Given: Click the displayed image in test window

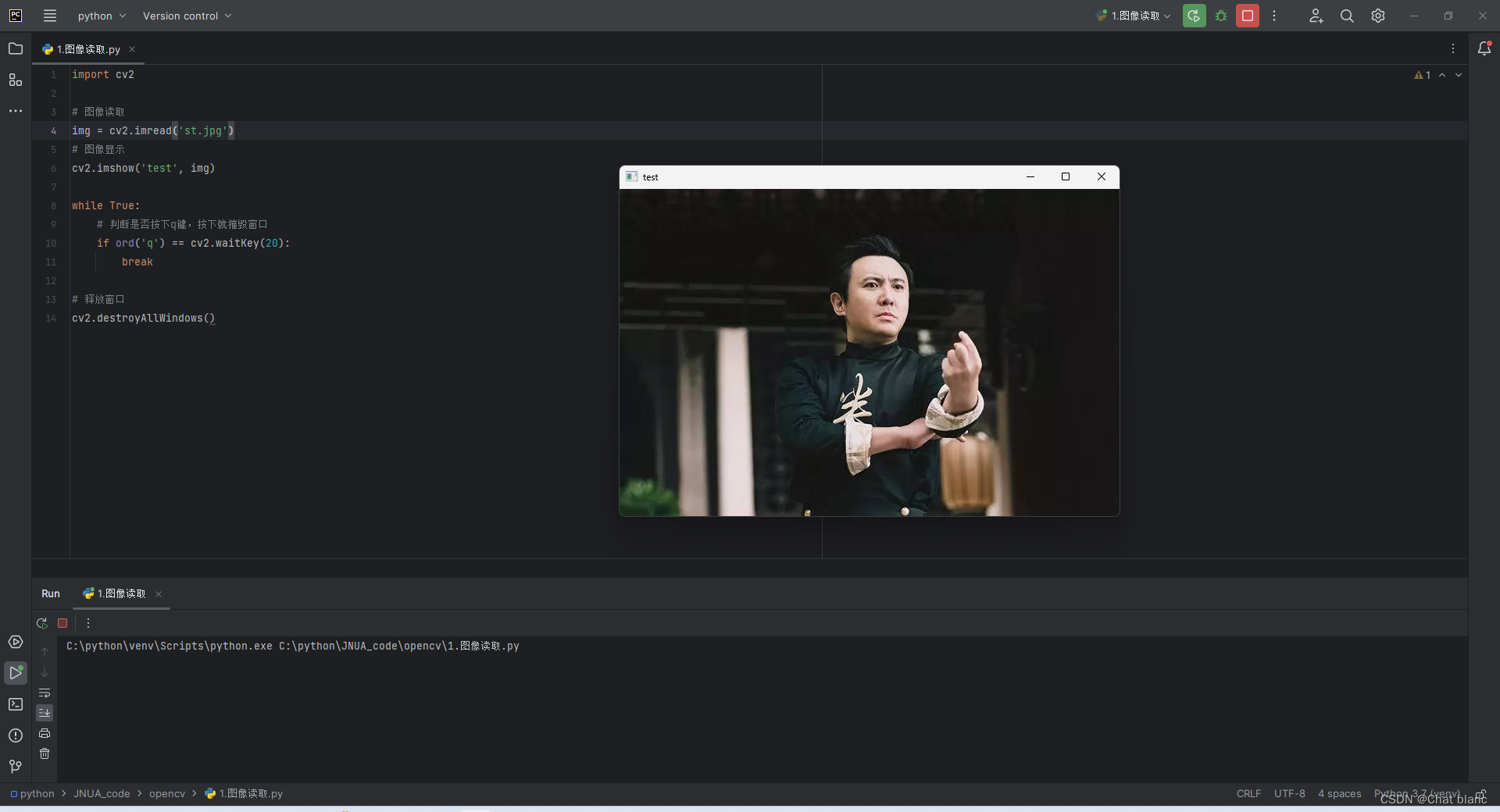Looking at the screenshot, I should pyautogui.click(x=869, y=352).
